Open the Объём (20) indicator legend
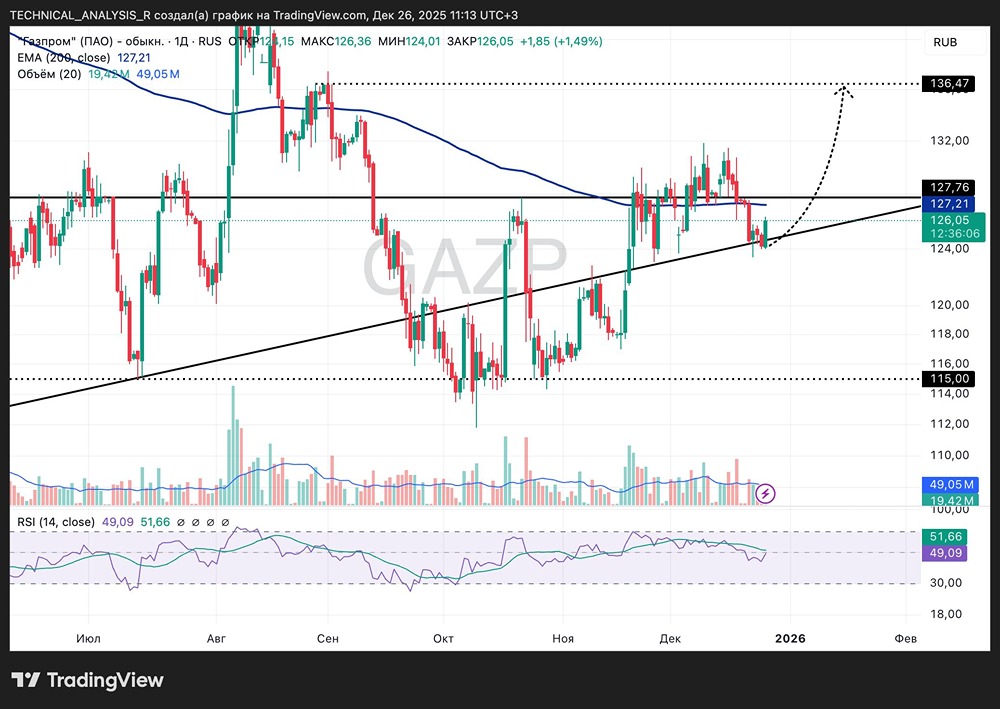The width and height of the screenshot is (1000, 709). pos(49,74)
